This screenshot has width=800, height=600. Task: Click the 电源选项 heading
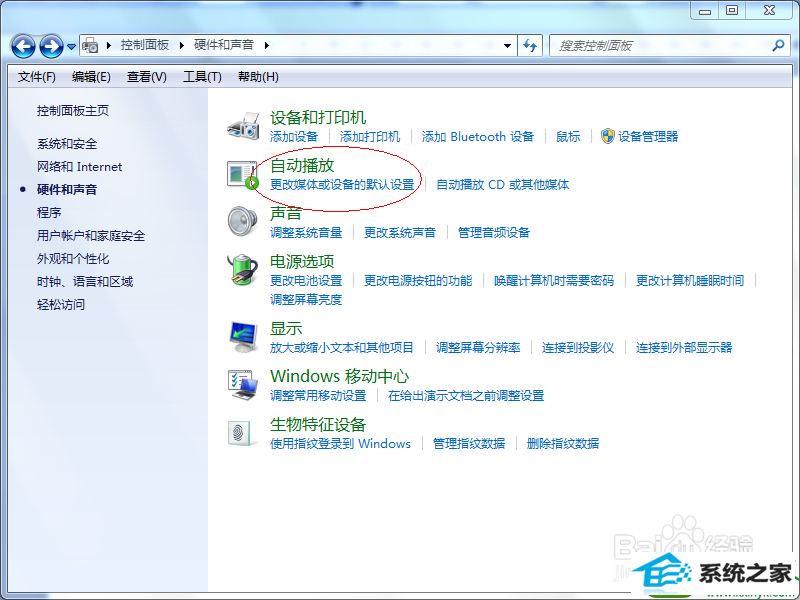(x=302, y=261)
